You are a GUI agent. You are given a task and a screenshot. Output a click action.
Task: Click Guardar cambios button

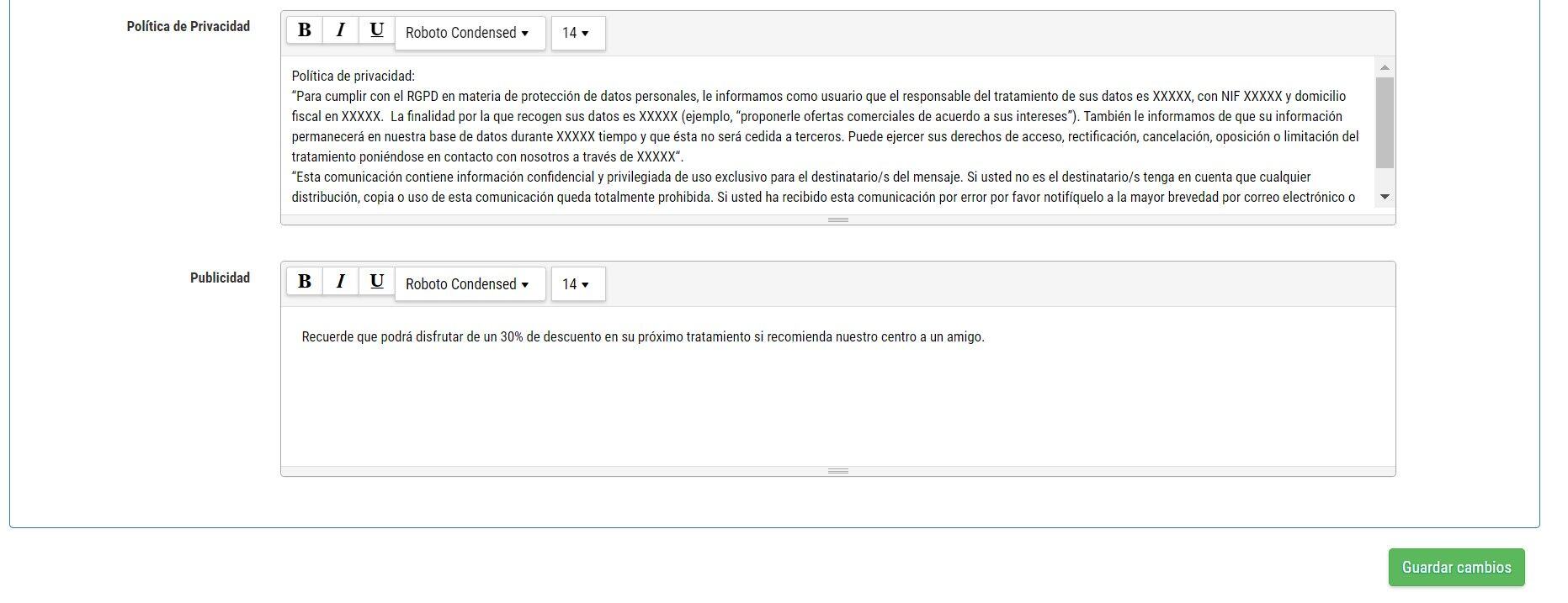click(1456, 567)
